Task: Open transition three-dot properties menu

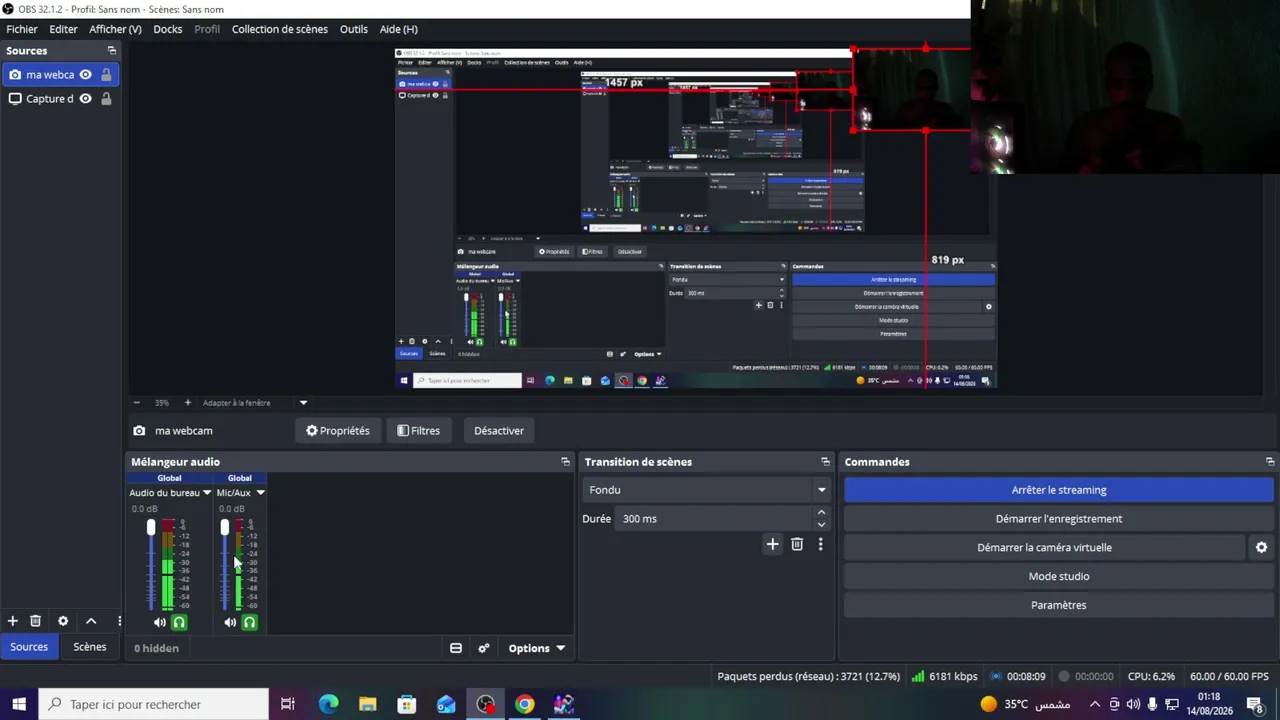Action: (820, 544)
